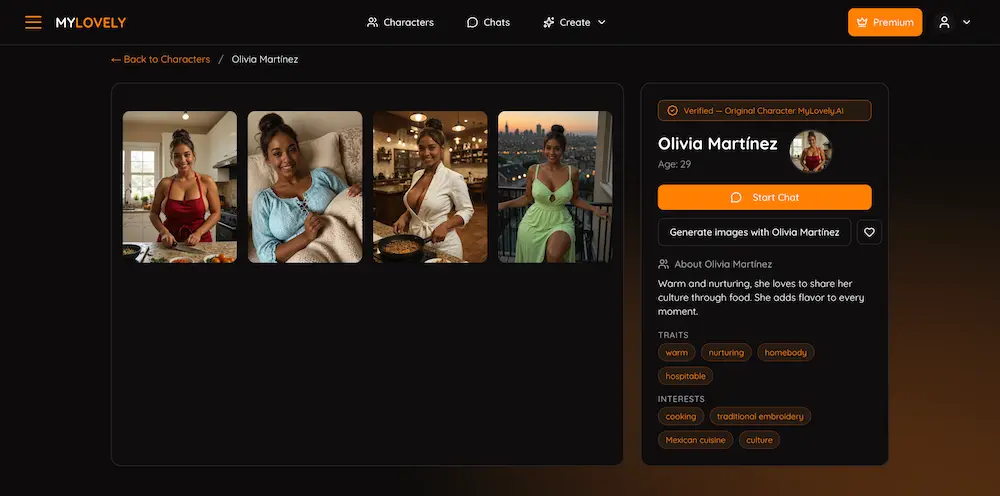
Task: Expand the account dropdown chevron
Action: [x=966, y=22]
